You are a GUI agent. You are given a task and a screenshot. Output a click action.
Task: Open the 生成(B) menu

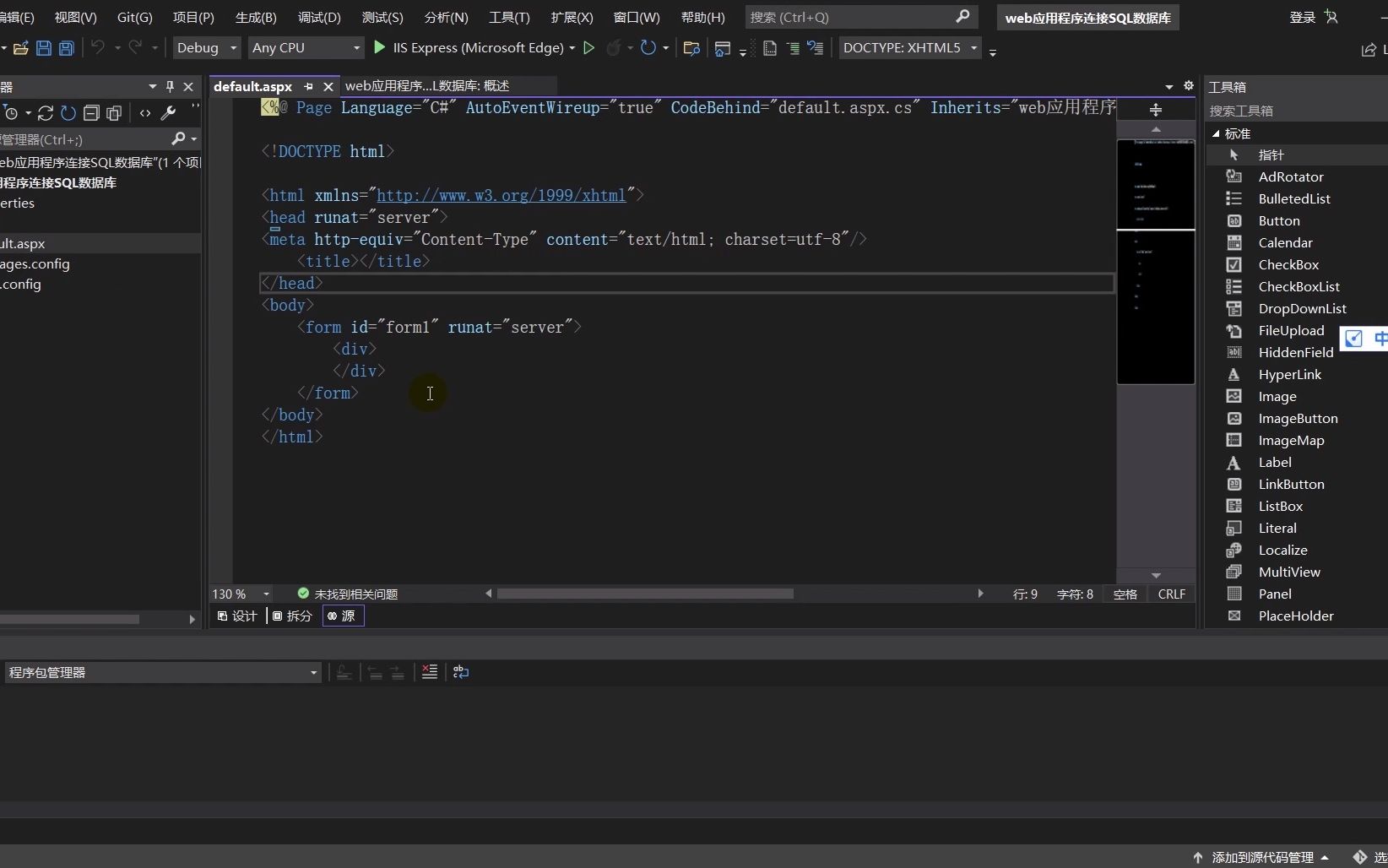[x=256, y=17]
